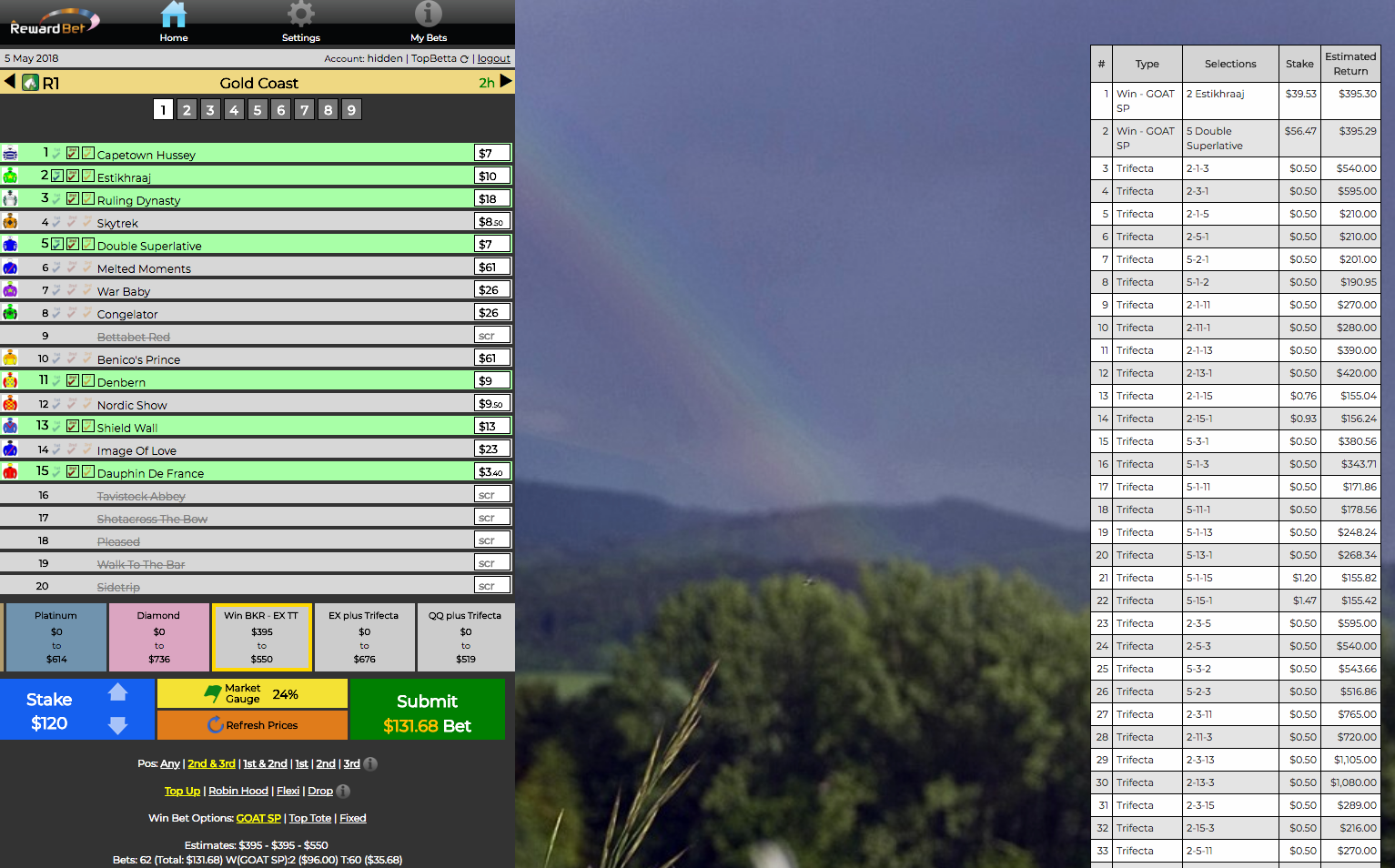Click Ruling Dynasty jockey silk icon

[x=10, y=199]
